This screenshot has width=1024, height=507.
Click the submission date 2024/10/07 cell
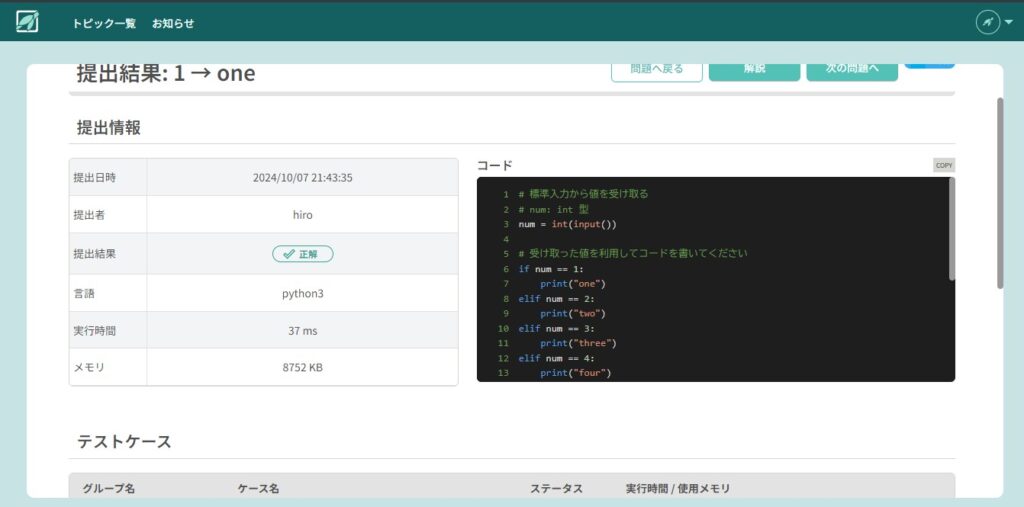(x=302, y=178)
